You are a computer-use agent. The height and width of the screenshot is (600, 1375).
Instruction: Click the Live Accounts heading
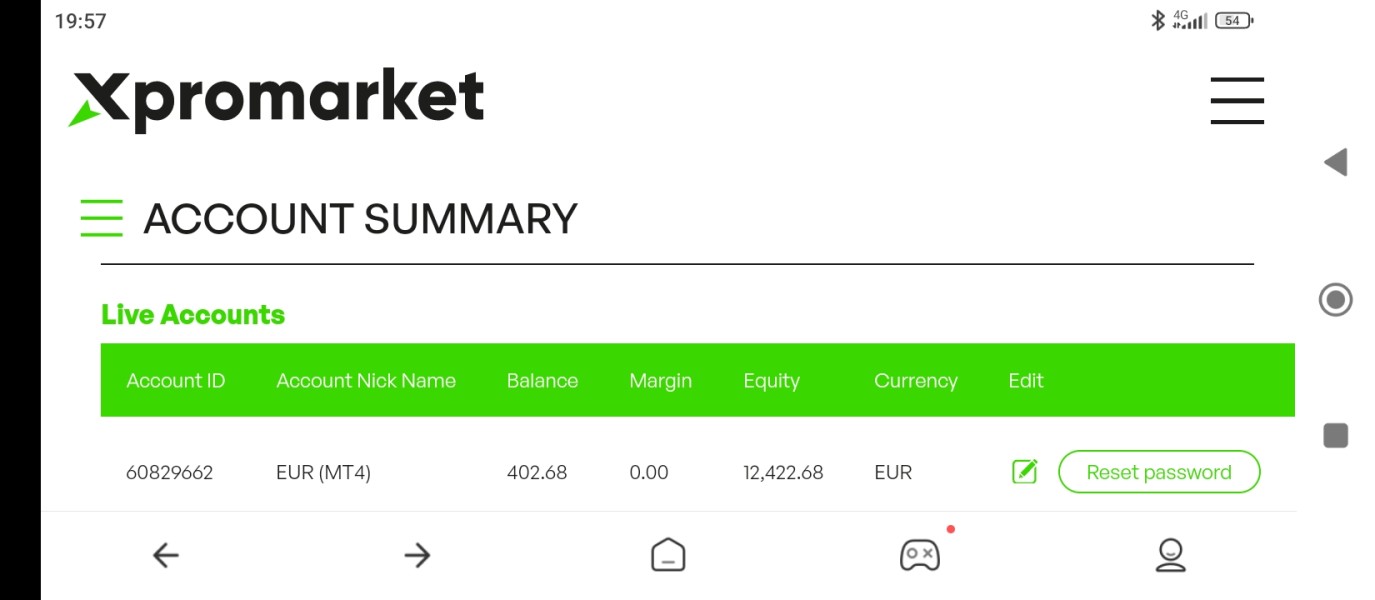tap(193, 315)
